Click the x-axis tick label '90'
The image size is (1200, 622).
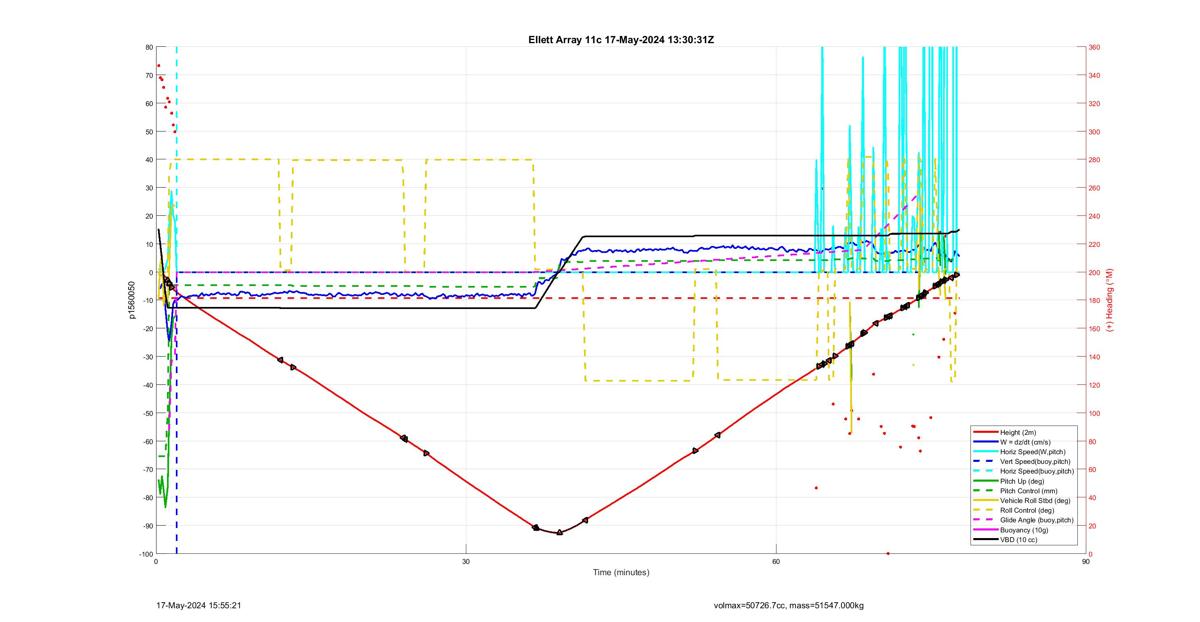[x=1086, y=562]
